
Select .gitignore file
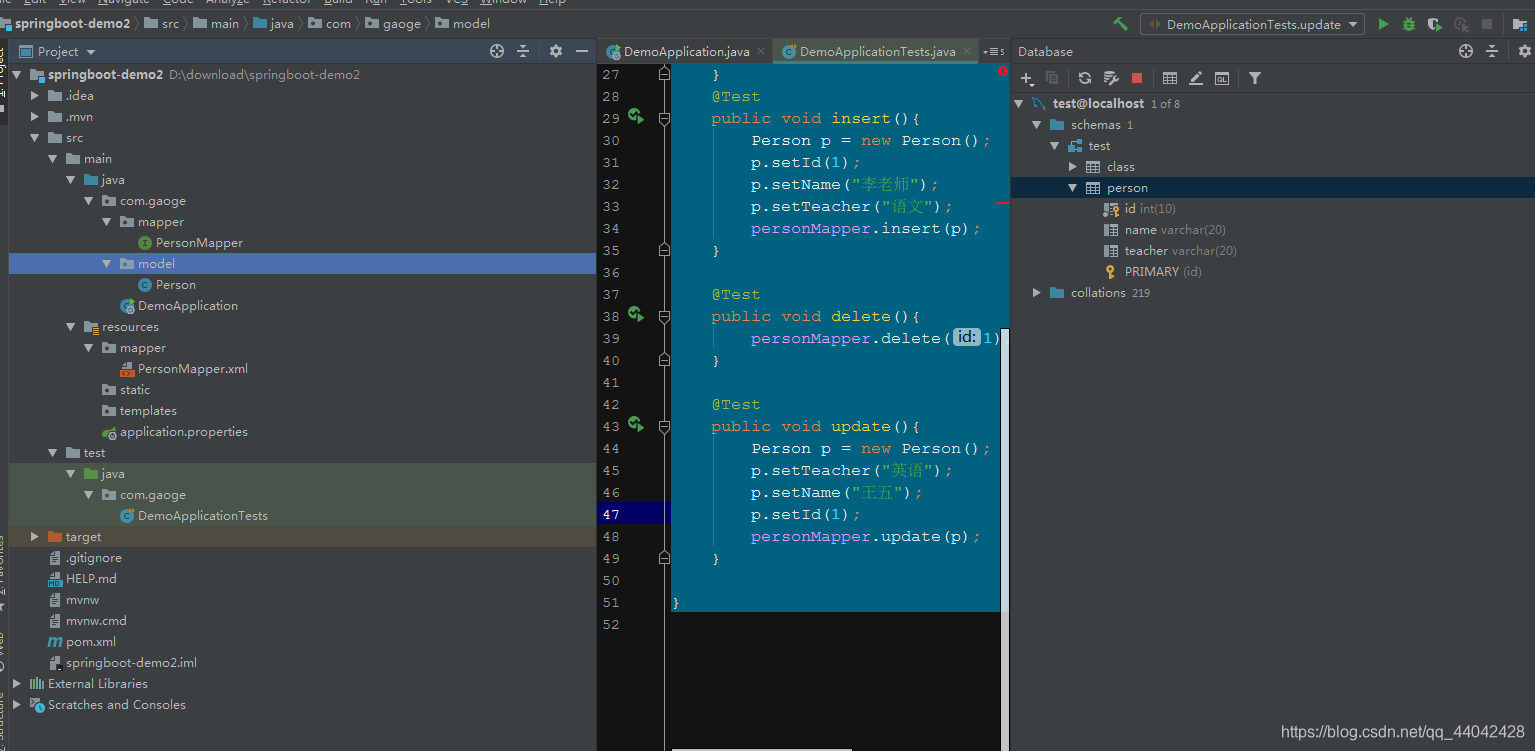[x=93, y=558]
